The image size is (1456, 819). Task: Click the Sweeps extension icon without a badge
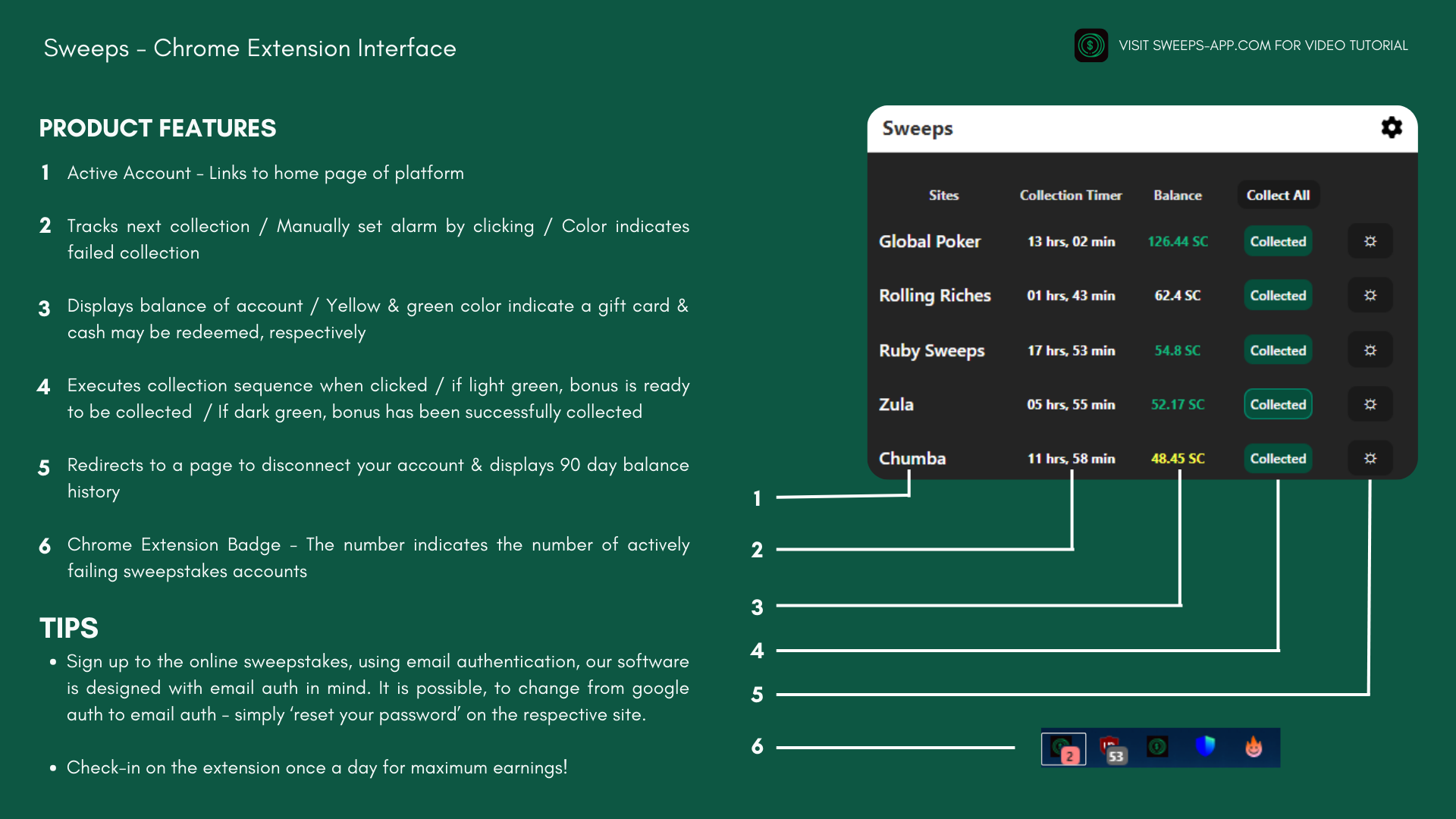pyautogui.click(x=1157, y=747)
